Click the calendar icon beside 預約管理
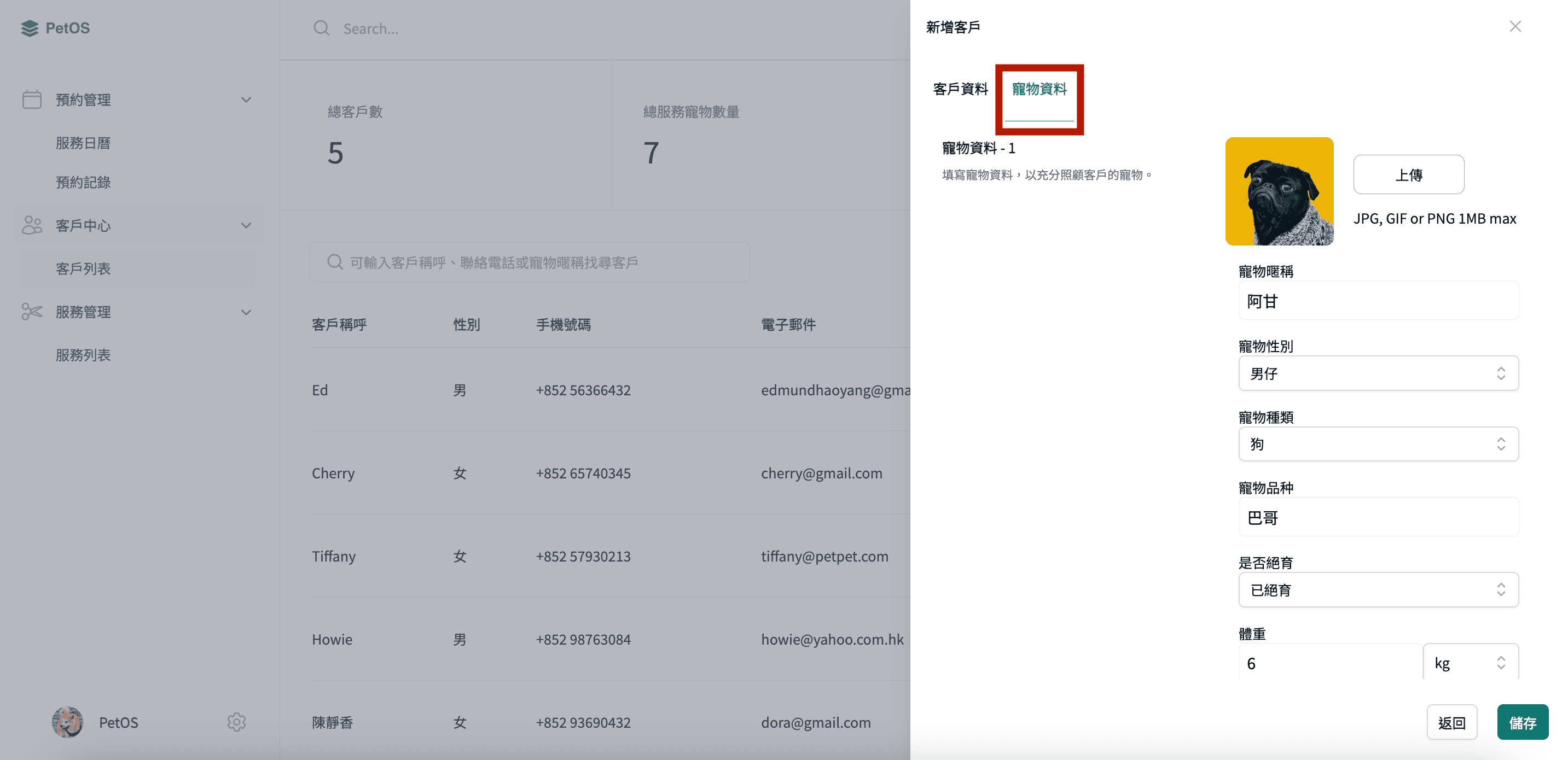1568x760 pixels. 32,99
